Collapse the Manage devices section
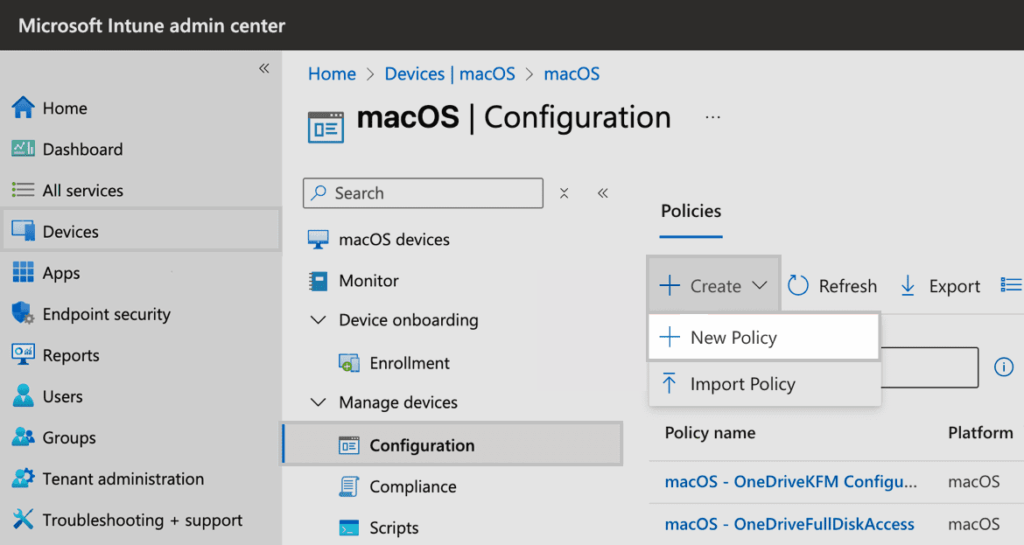 pos(319,403)
